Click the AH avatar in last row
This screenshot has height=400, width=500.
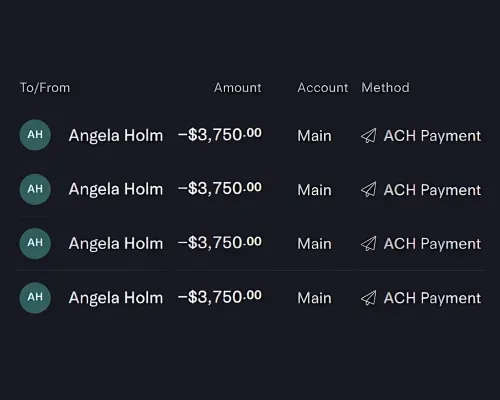[x=35, y=297]
